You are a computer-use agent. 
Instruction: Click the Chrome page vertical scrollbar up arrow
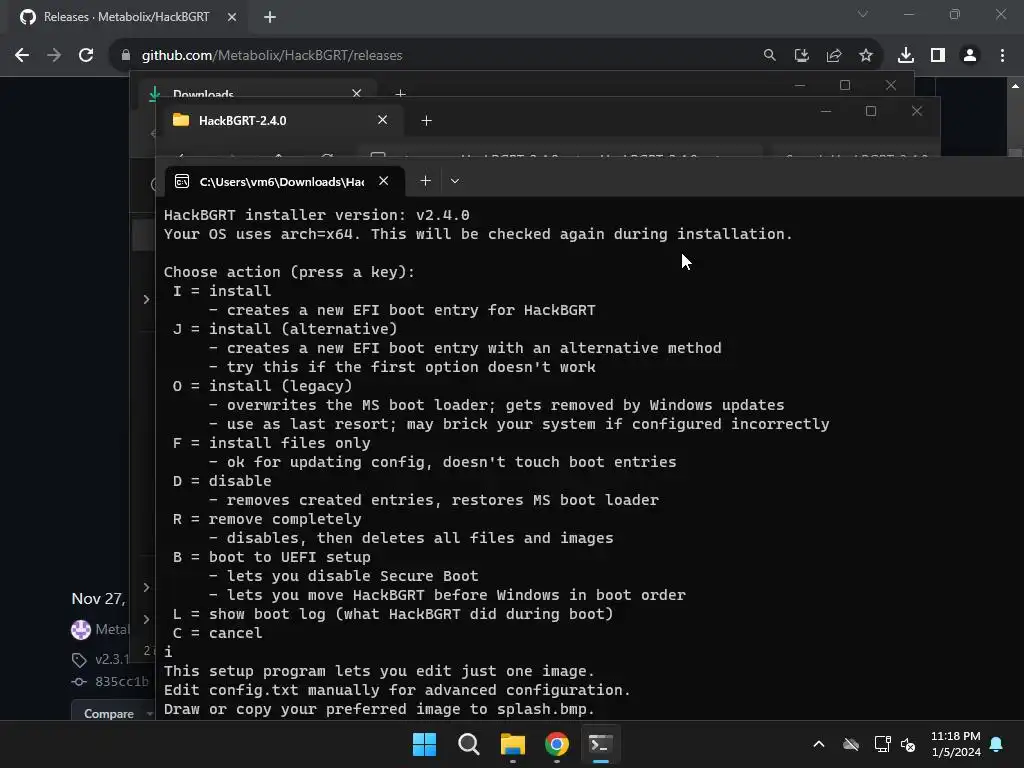tap(1015, 86)
